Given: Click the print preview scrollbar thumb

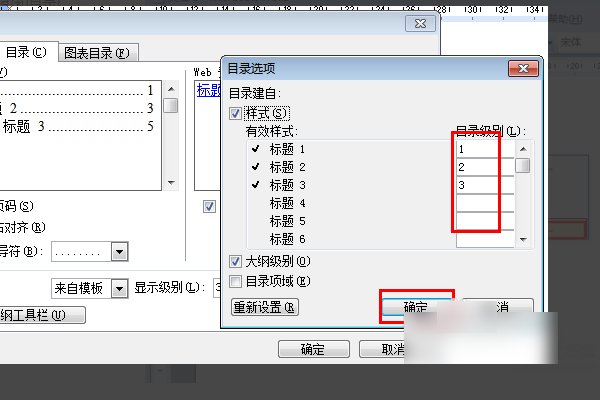Looking at the screenshot, I should click(x=171, y=106).
